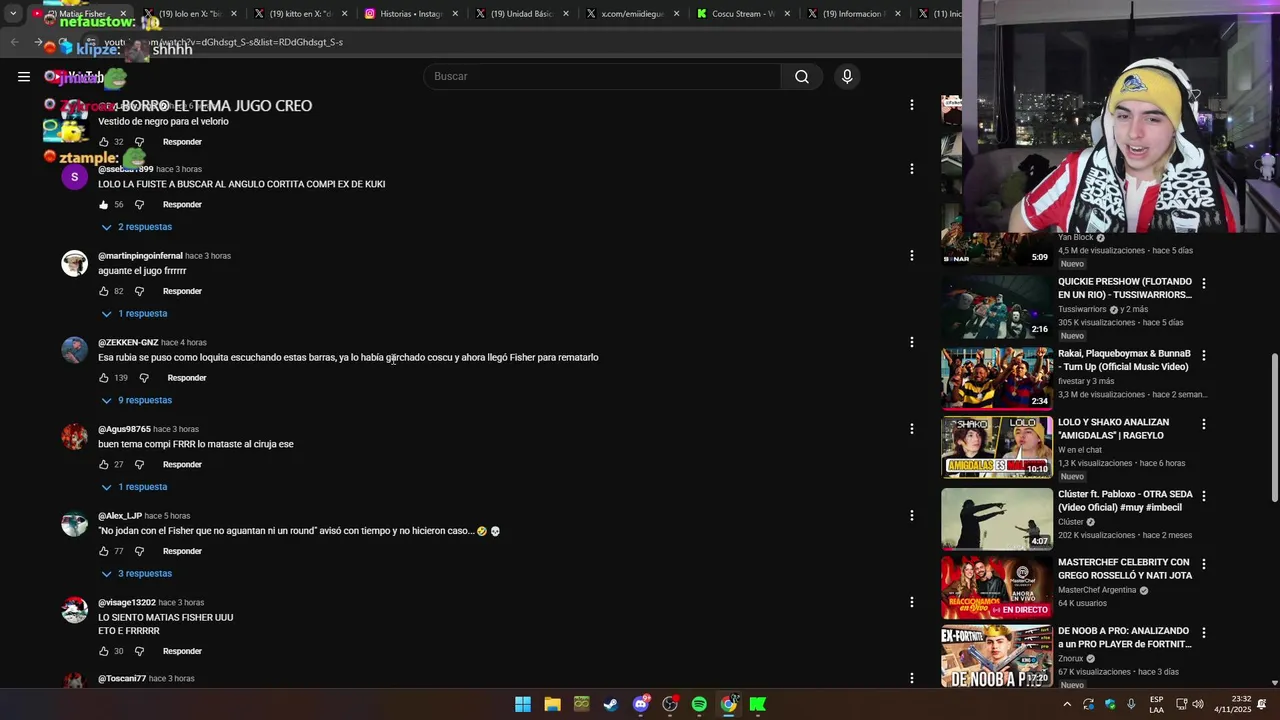Image resolution: width=1280 pixels, height=720 pixels.
Task: Open options menu for @visage13202 comment
Action: click(911, 602)
